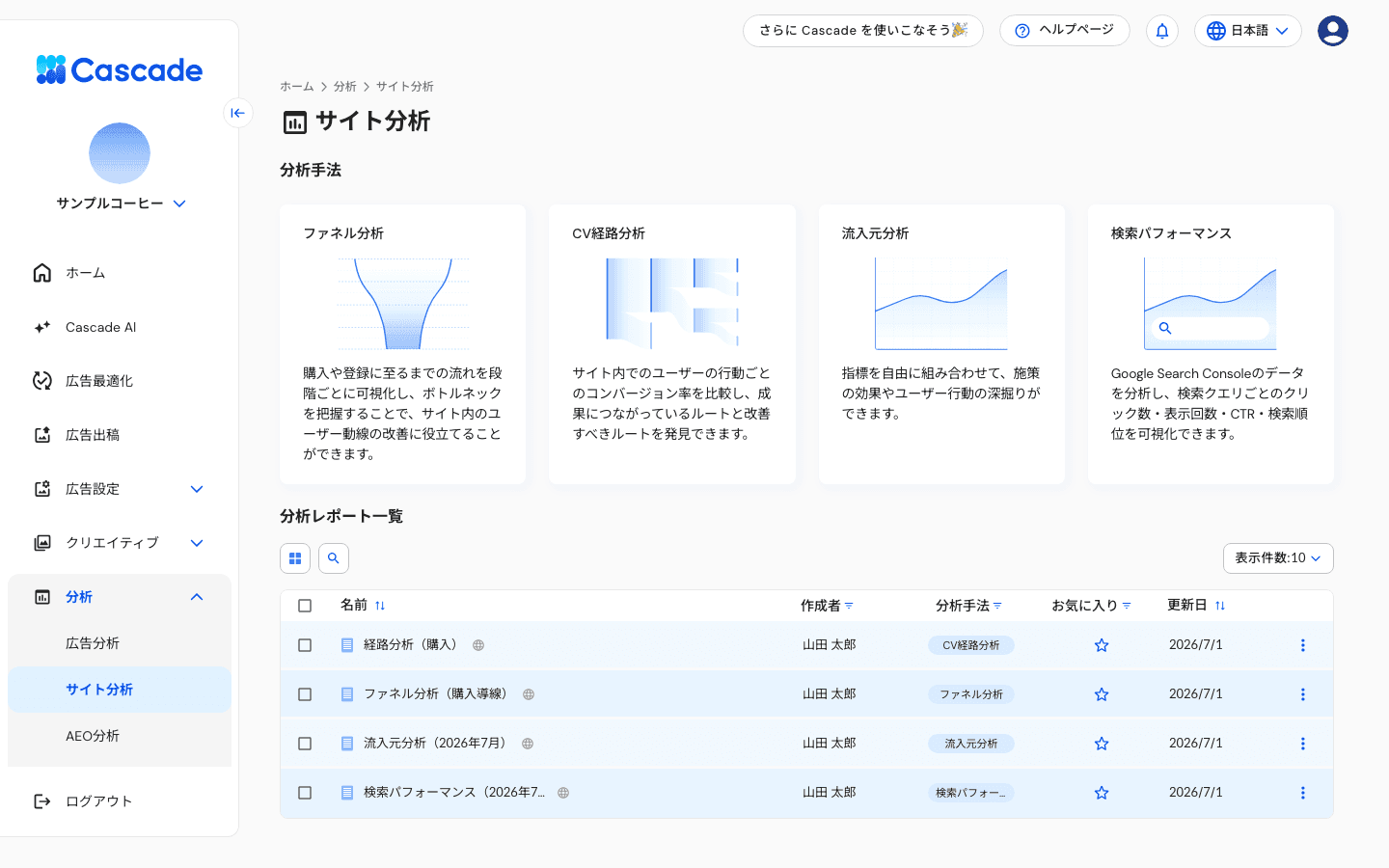Open more options for 検索パフォーマンス row
The image size is (1389, 868).
point(1303,793)
